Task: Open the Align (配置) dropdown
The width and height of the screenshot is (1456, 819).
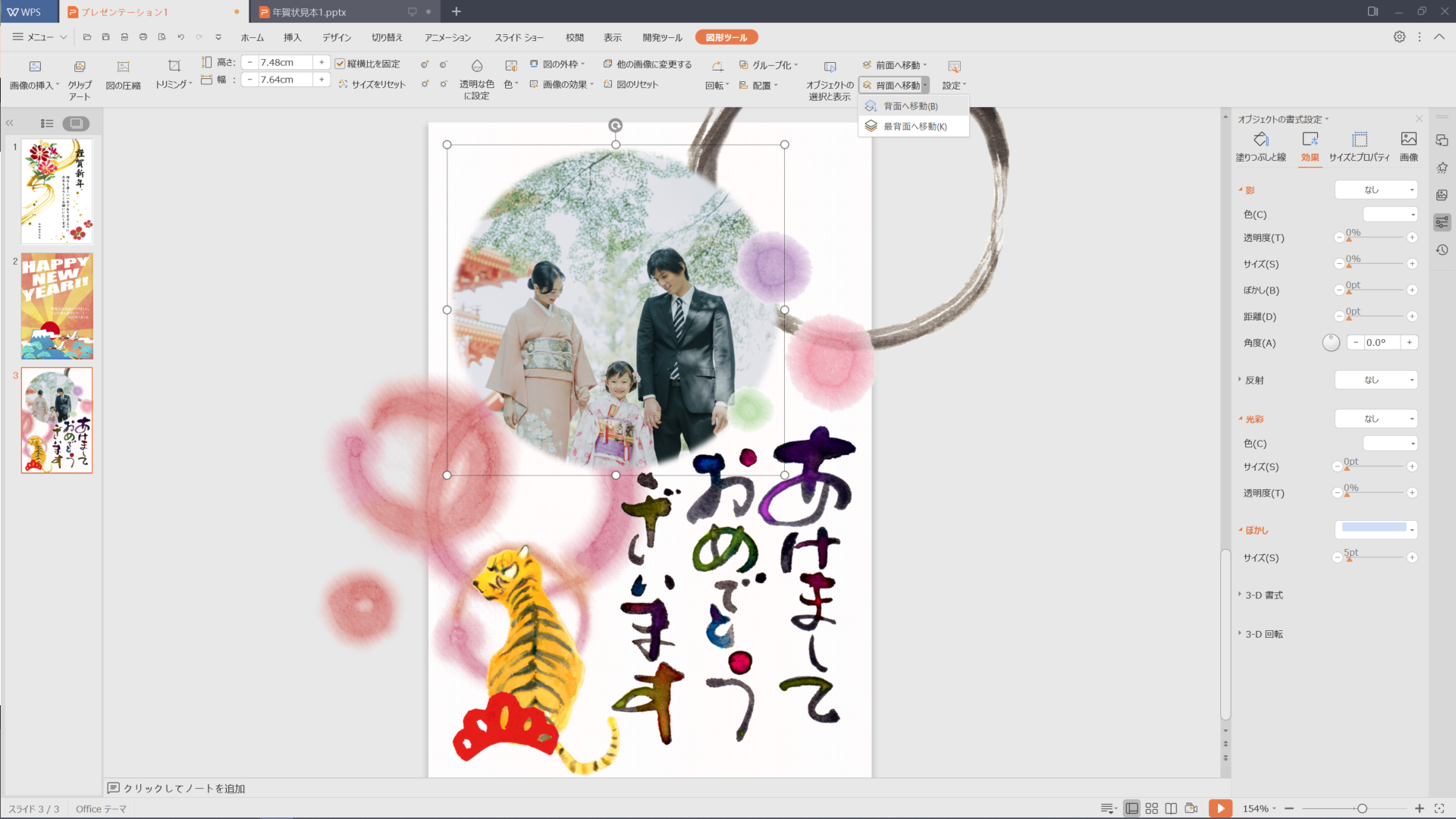Action: click(758, 86)
